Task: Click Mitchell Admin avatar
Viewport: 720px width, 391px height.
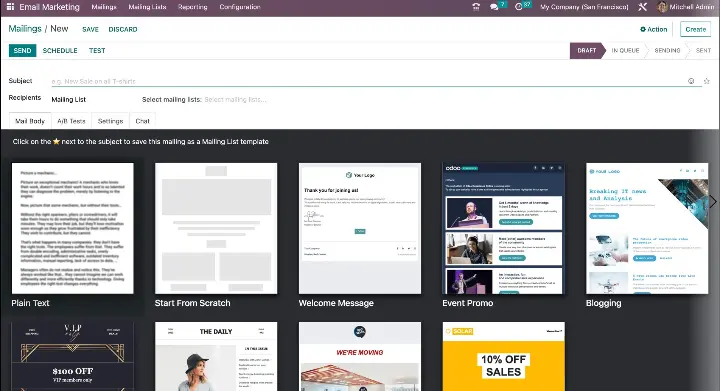Action: (662, 7)
